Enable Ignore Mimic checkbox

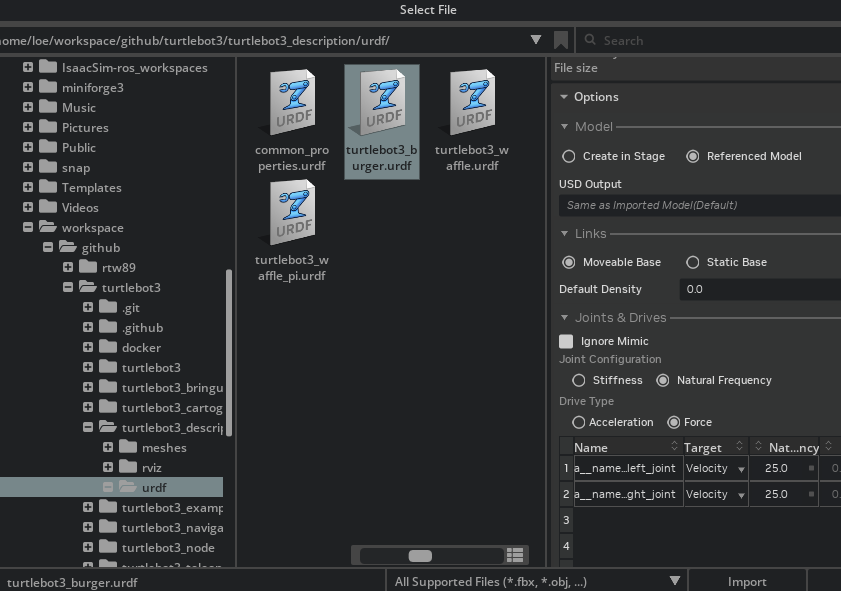coord(566,341)
